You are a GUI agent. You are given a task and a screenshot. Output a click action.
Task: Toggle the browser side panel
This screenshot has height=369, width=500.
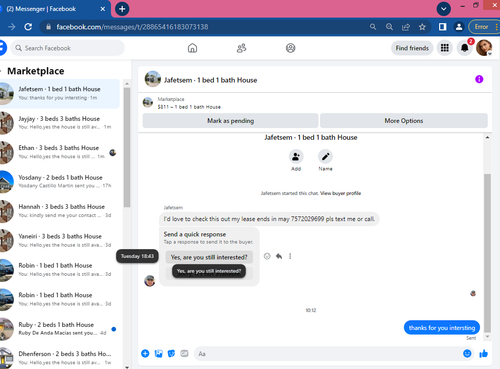pyautogui.click(x=442, y=27)
